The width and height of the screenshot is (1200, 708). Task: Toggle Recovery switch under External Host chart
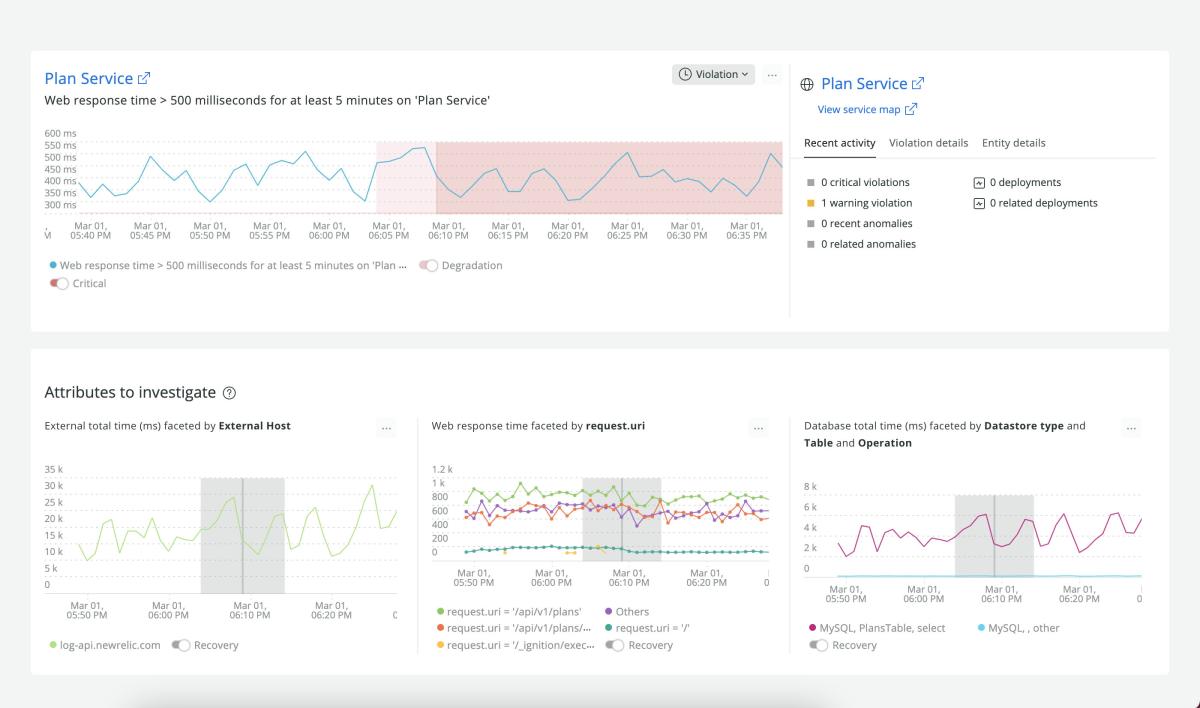click(x=181, y=646)
